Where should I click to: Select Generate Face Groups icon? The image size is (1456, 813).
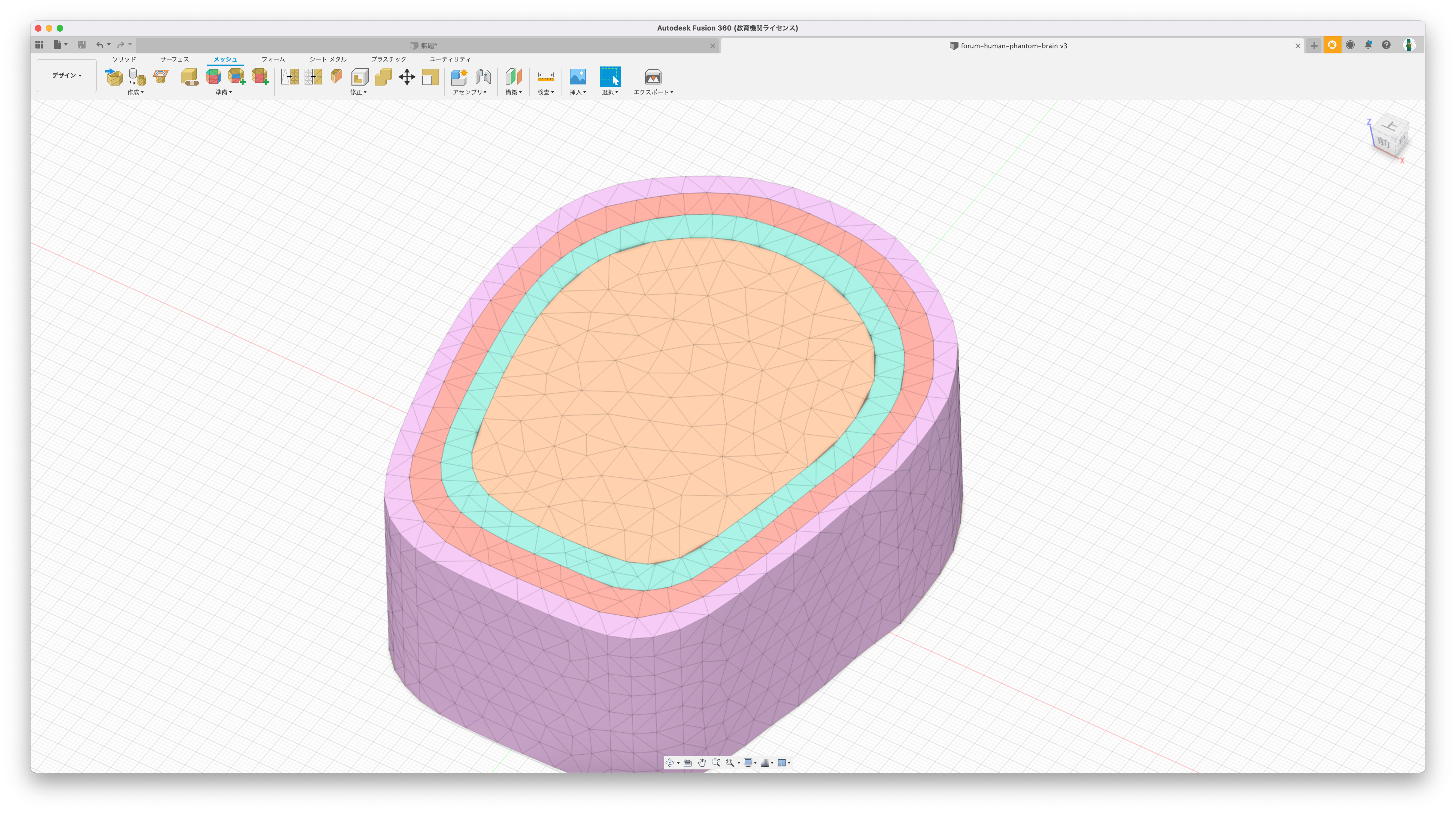pos(214,76)
